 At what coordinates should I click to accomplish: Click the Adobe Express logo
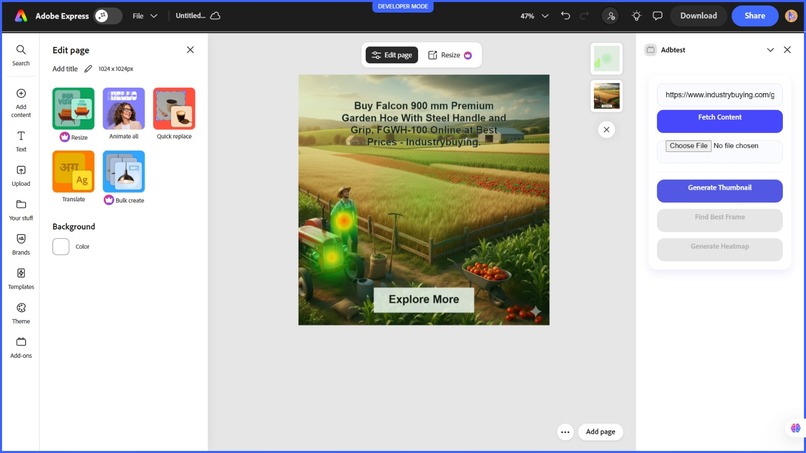click(x=21, y=16)
